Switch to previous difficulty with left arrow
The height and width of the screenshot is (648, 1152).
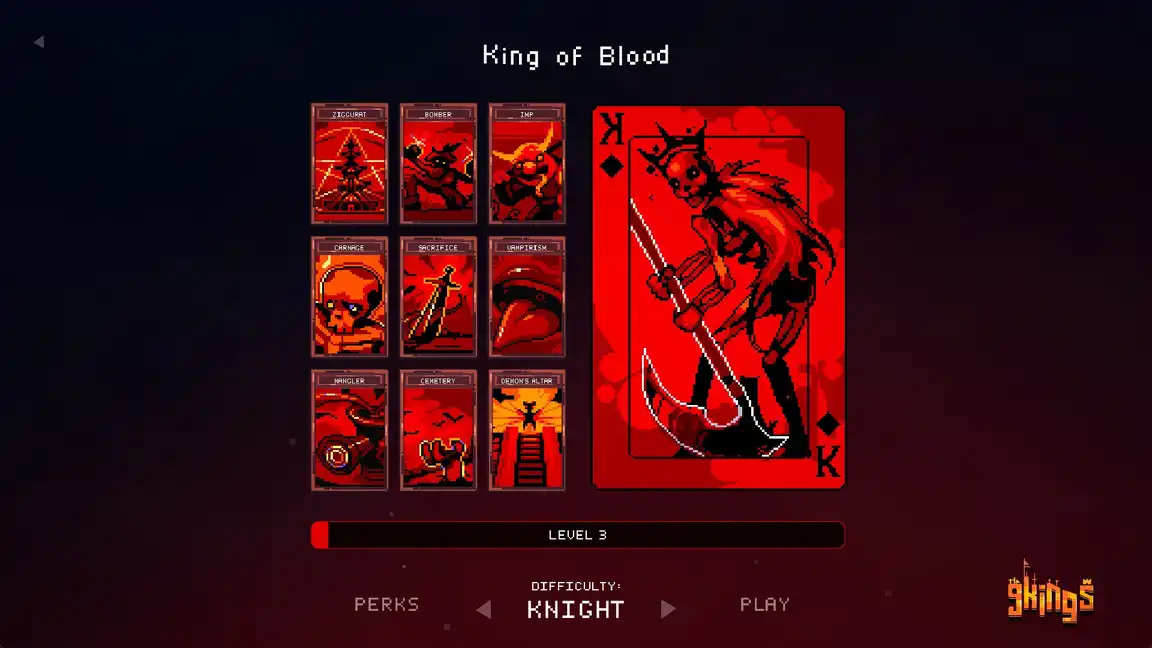(x=483, y=609)
